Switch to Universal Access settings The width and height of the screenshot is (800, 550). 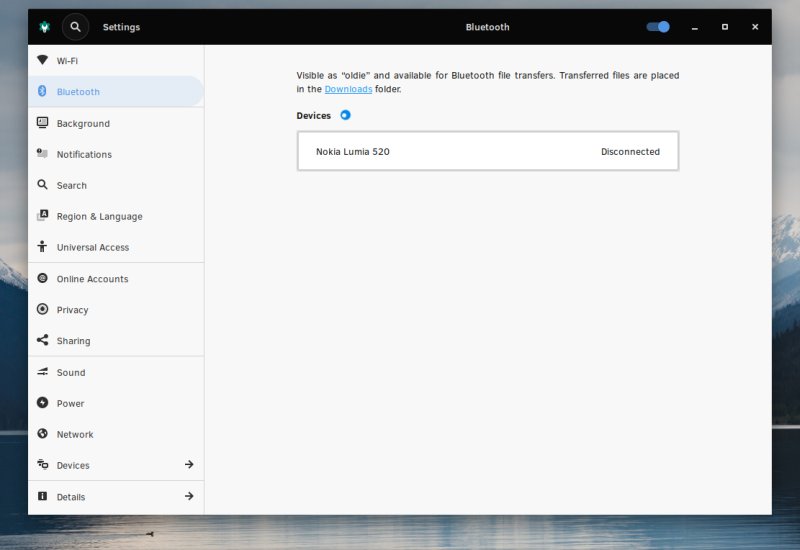click(116, 247)
